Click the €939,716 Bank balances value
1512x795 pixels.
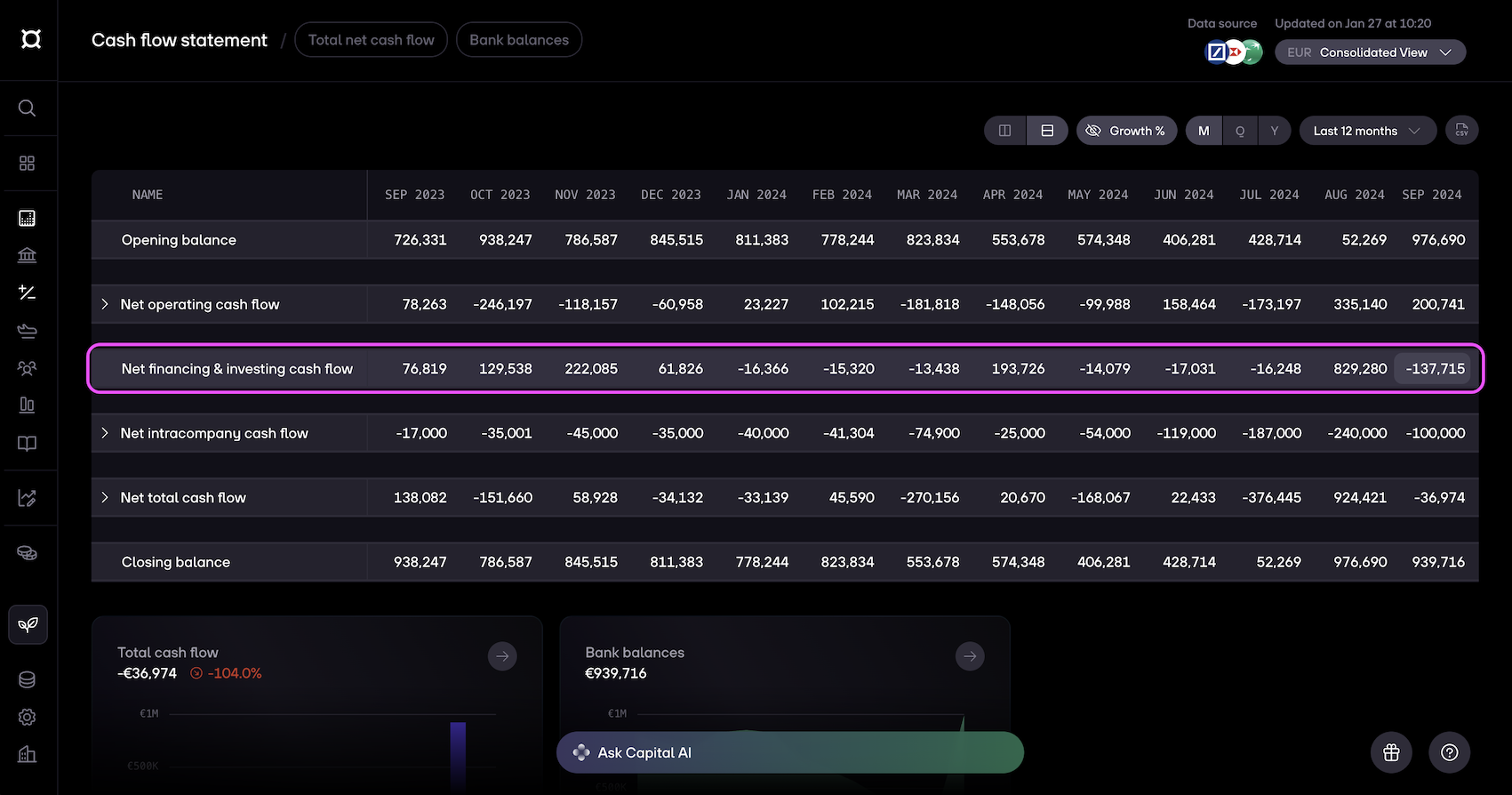tap(616, 673)
